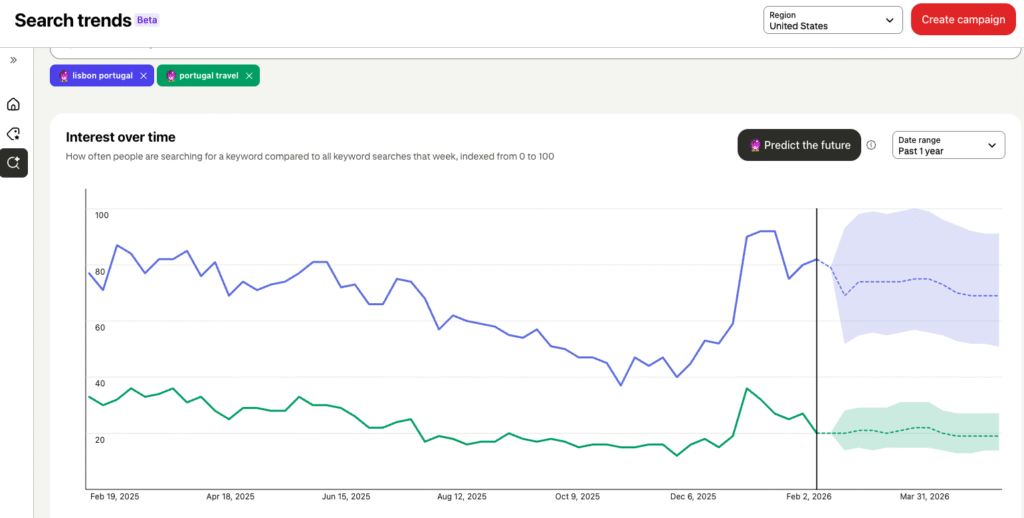Screen dimensions: 1024x518
Task: Click the Create campaign button
Action: [x=962, y=20]
